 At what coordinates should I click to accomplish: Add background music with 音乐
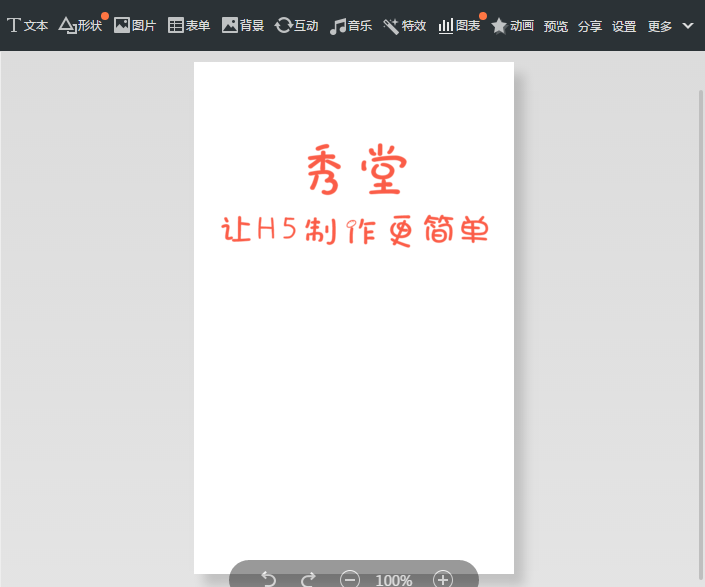(351, 26)
